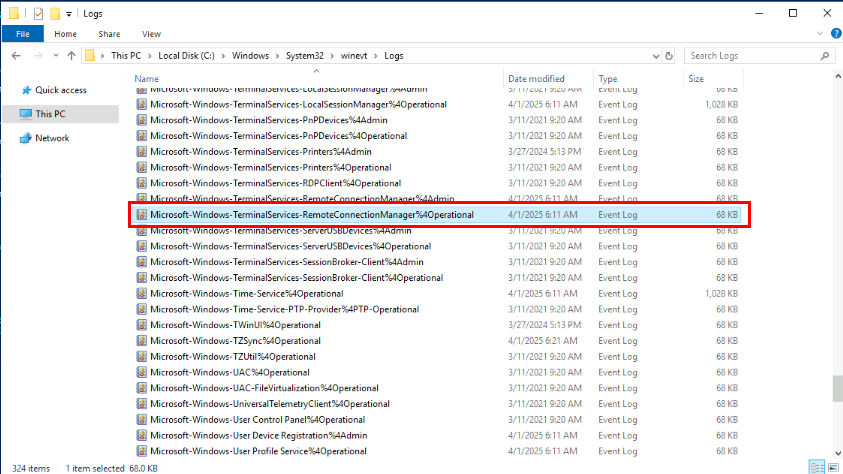Expand chevron after winevt breadcrumb
The width and height of the screenshot is (843, 474).
click(x=376, y=56)
